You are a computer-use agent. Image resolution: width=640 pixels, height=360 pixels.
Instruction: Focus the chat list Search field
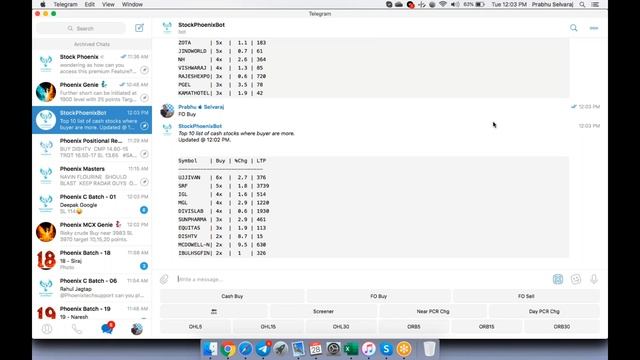pyautogui.click(x=81, y=28)
